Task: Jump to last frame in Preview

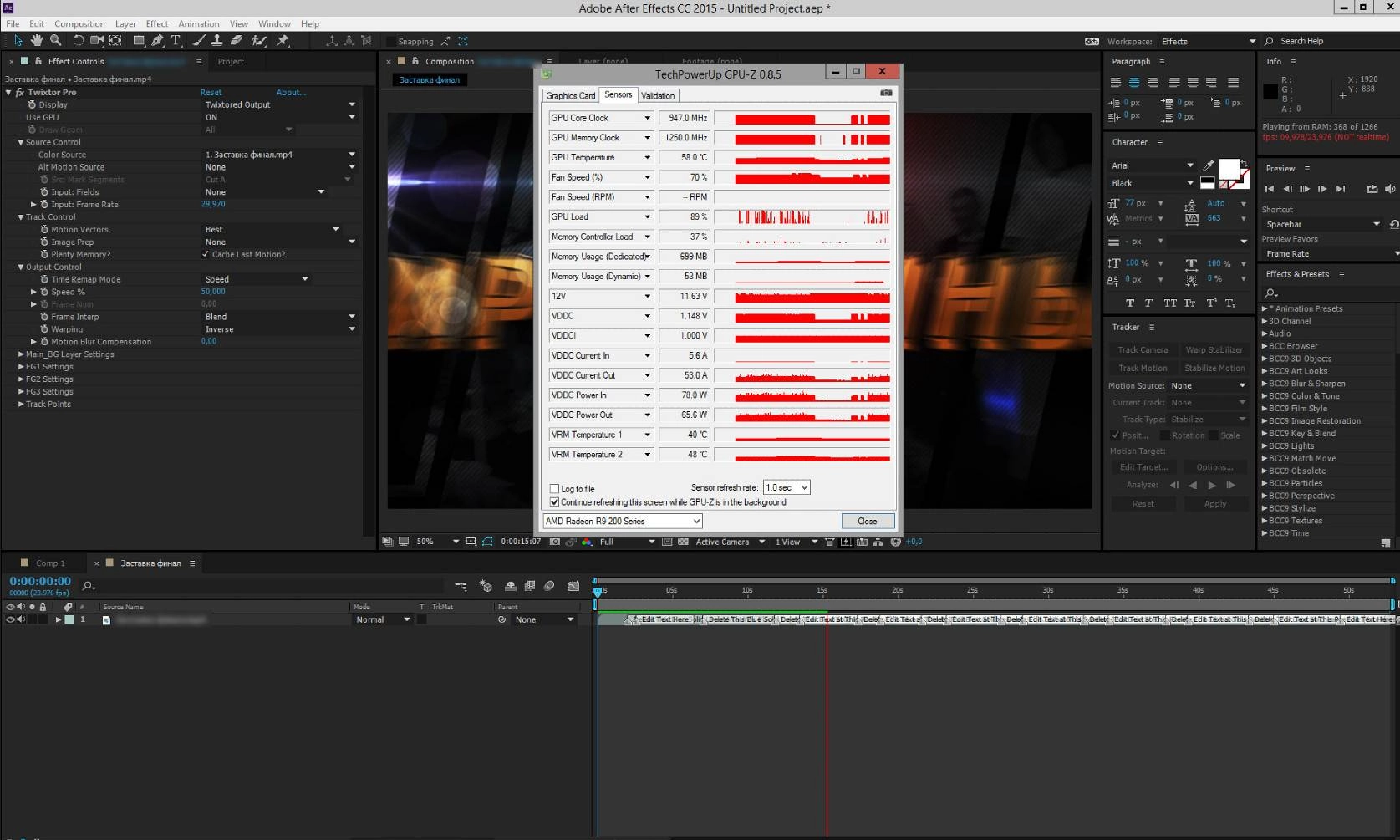Action: click(1341, 189)
